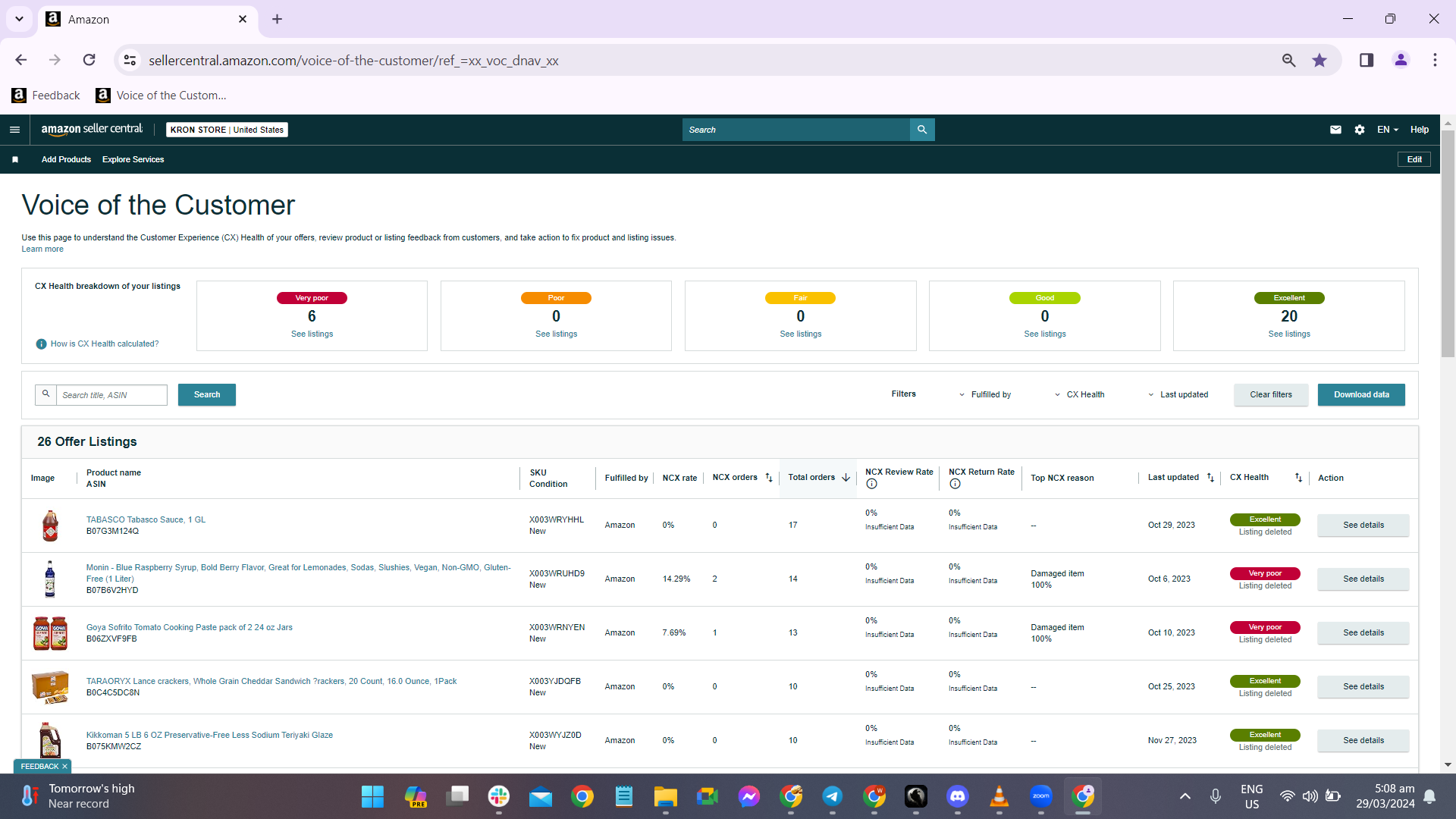
Task: Show hidden system tray icons
Action: coord(1185,796)
